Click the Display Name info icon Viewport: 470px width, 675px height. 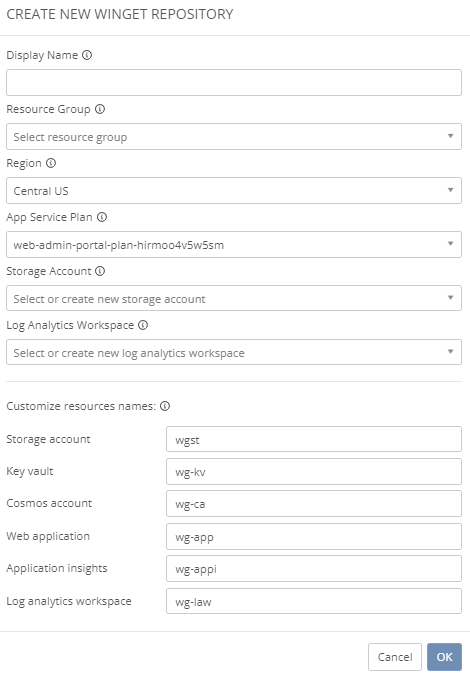click(87, 55)
